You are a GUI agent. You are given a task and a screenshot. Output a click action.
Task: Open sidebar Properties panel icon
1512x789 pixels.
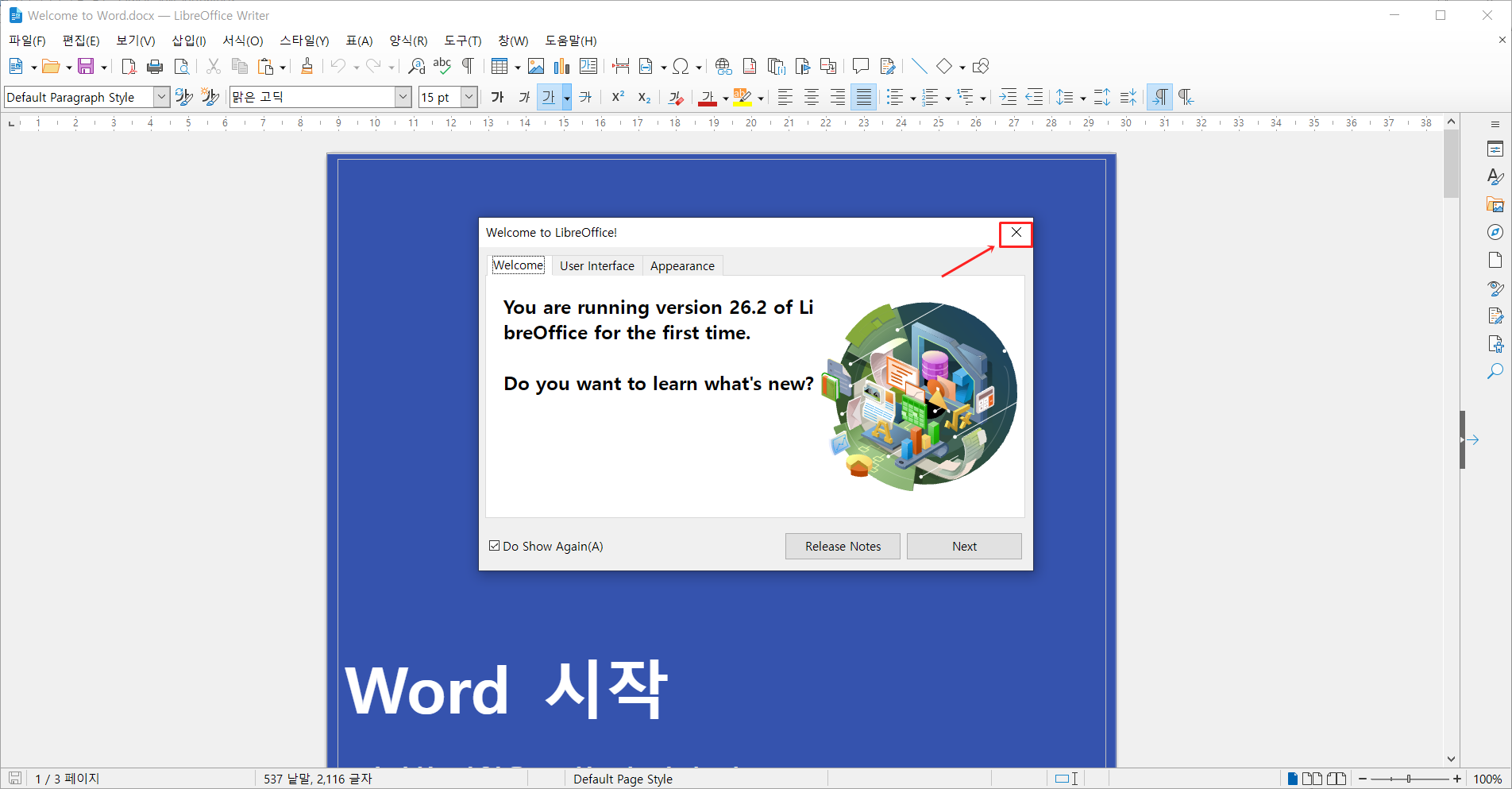point(1495,149)
